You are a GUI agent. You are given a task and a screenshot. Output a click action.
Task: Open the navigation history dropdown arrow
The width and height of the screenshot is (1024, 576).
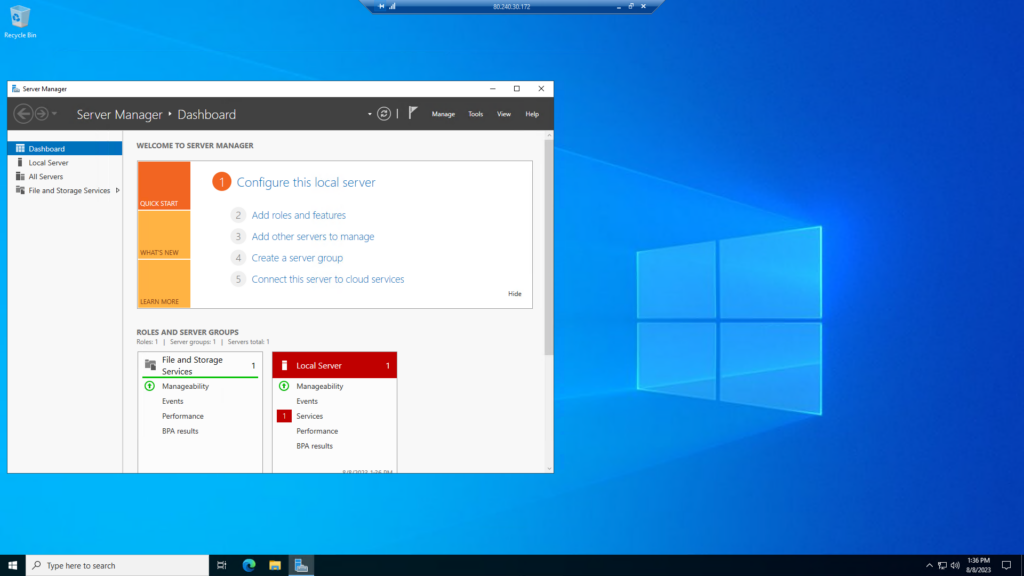54,114
